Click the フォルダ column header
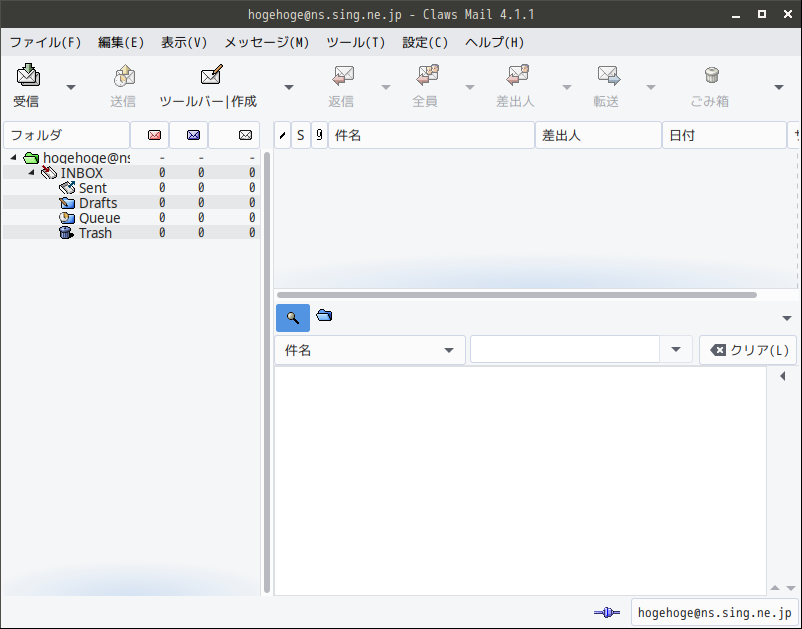Viewport: 802px width, 629px height. pos(66,135)
